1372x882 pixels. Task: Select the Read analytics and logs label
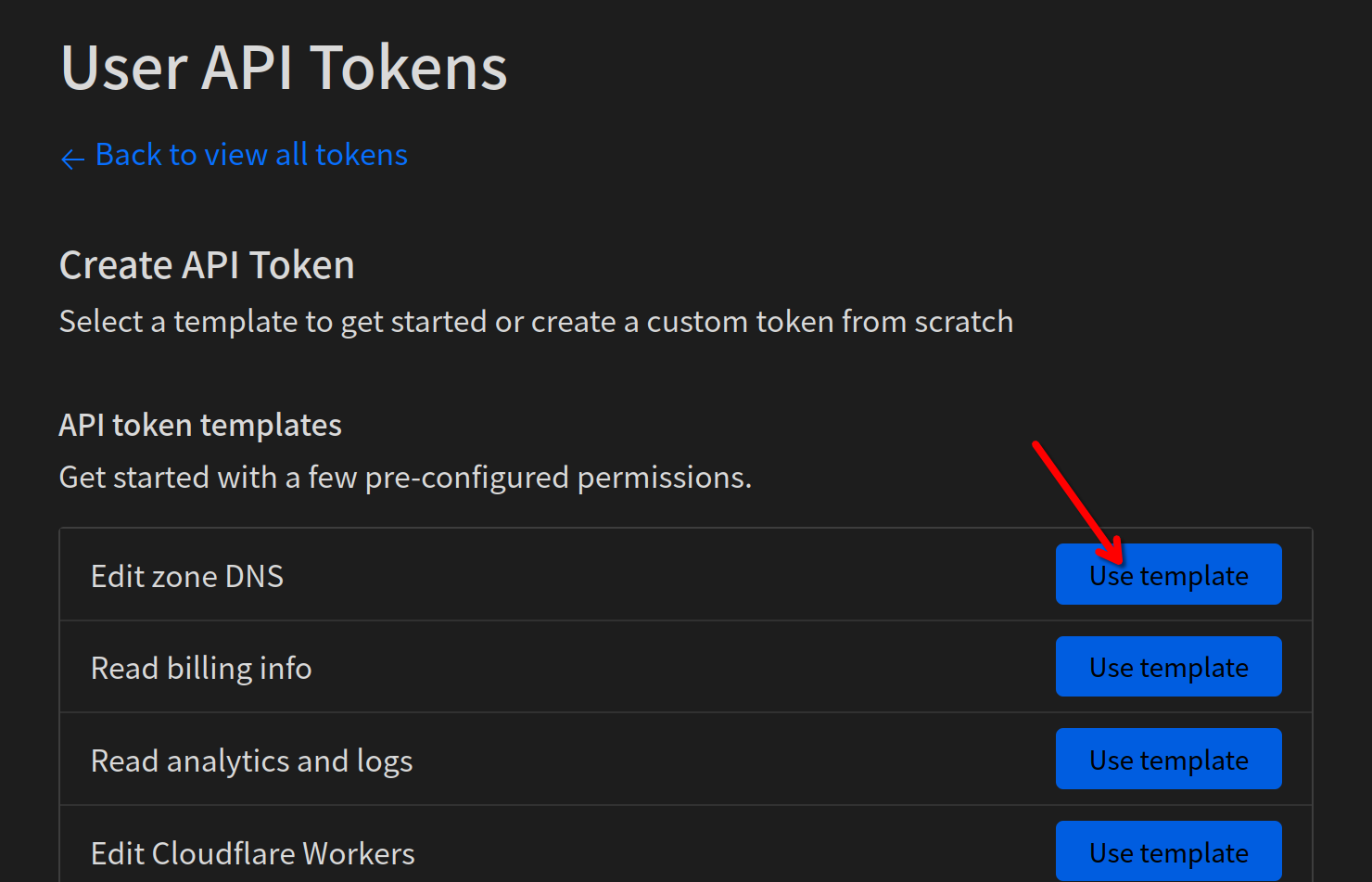pyautogui.click(x=251, y=761)
